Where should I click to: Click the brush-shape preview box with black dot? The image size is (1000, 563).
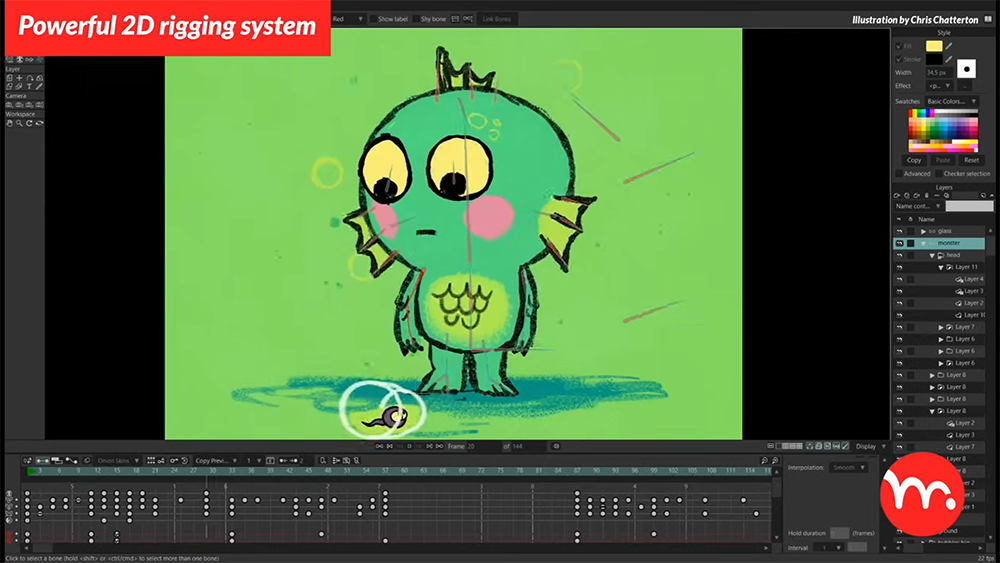pos(966,69)
